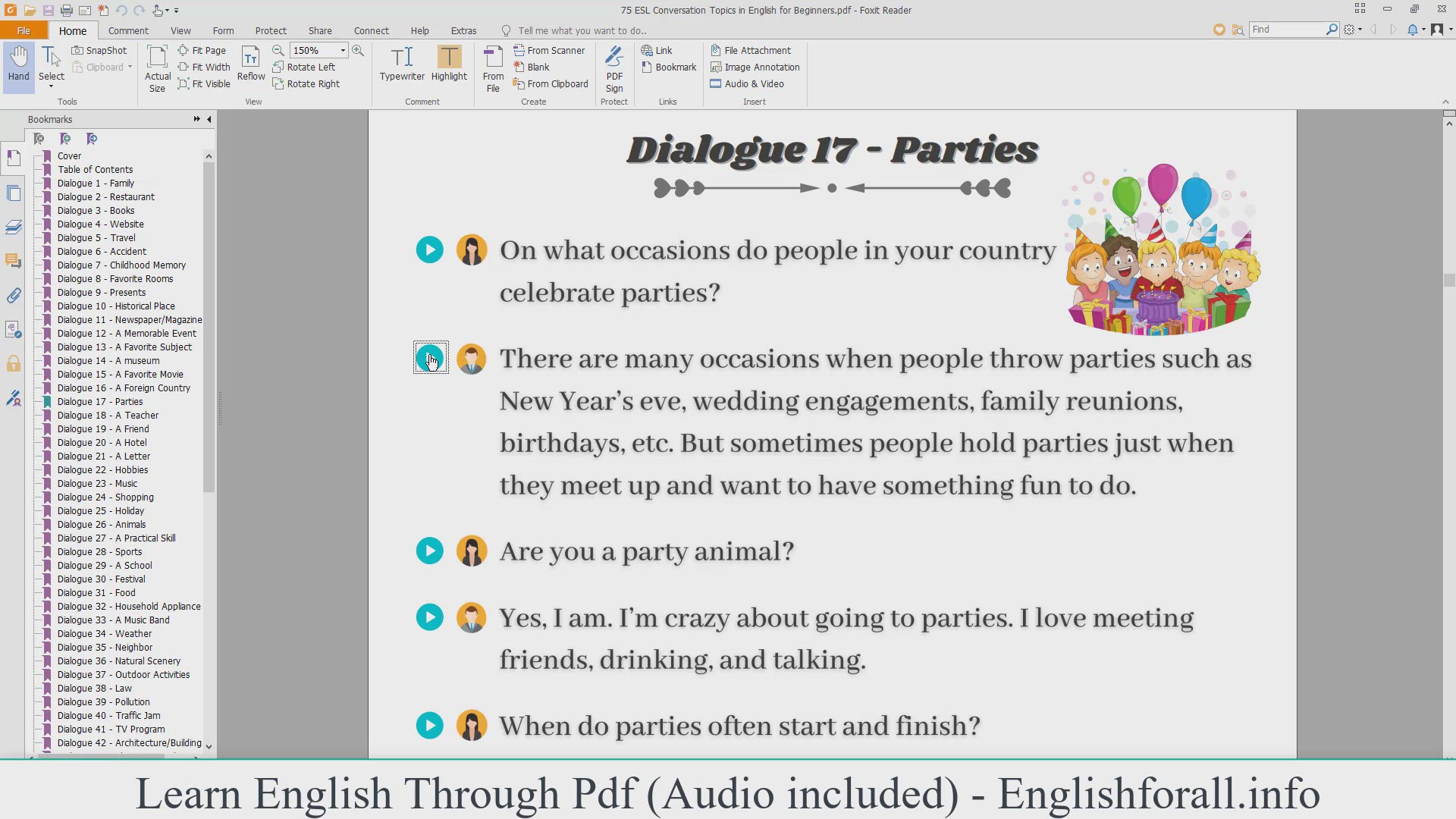
Task: Open the attachments side panel paperclip
Action: point(14,295)
